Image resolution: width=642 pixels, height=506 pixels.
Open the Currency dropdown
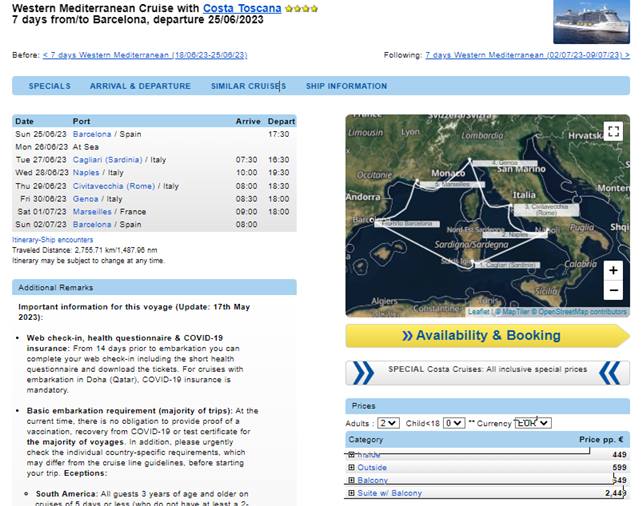[533, 423]
